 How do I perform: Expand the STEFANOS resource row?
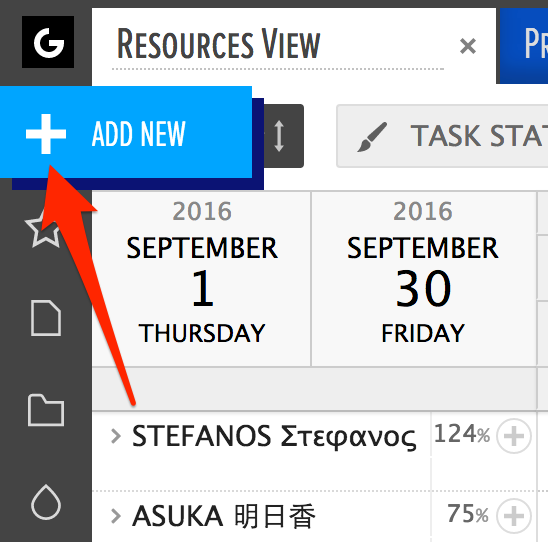116,436
